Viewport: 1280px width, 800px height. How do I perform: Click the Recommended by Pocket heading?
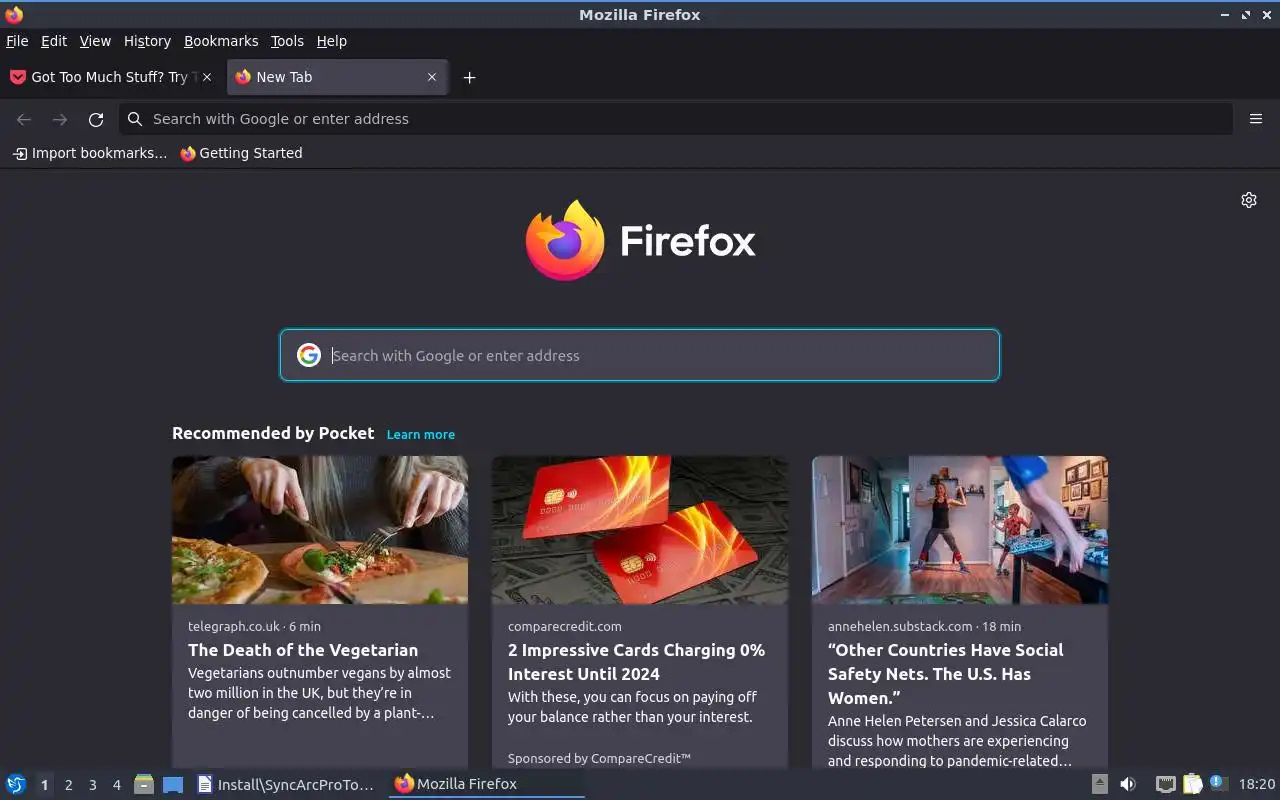273,433
